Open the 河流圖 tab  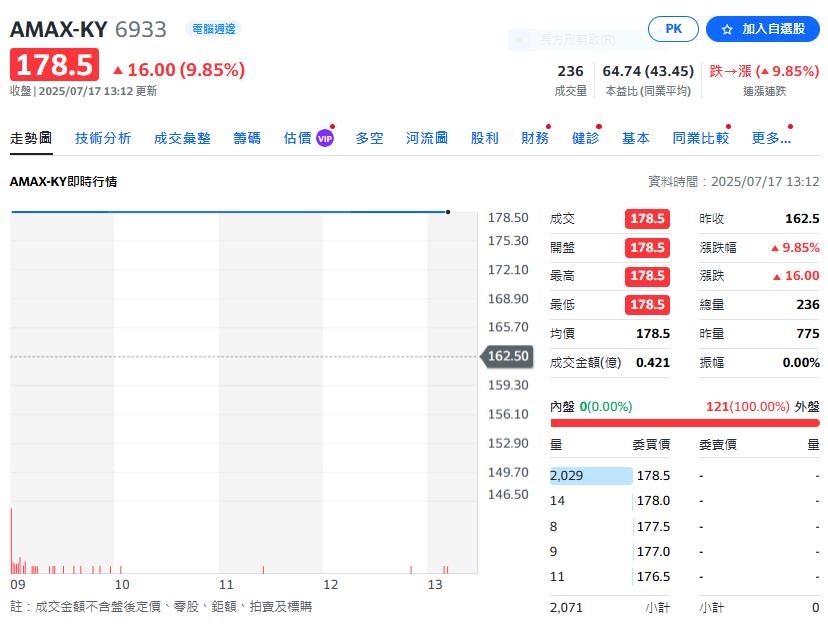tap(427, 139)
